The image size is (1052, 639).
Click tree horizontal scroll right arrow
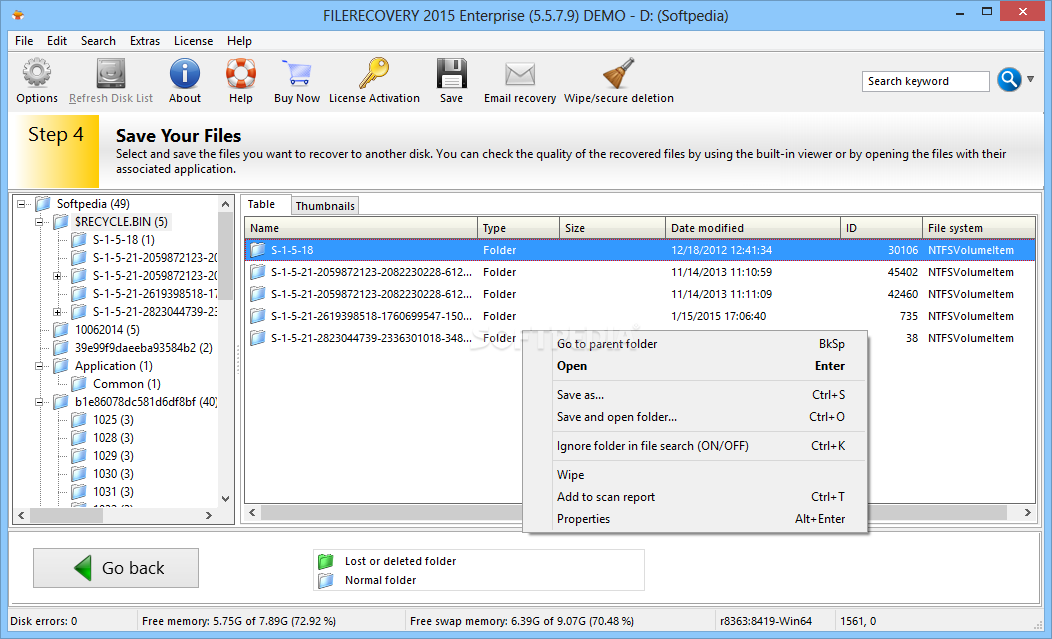point(209,515)
